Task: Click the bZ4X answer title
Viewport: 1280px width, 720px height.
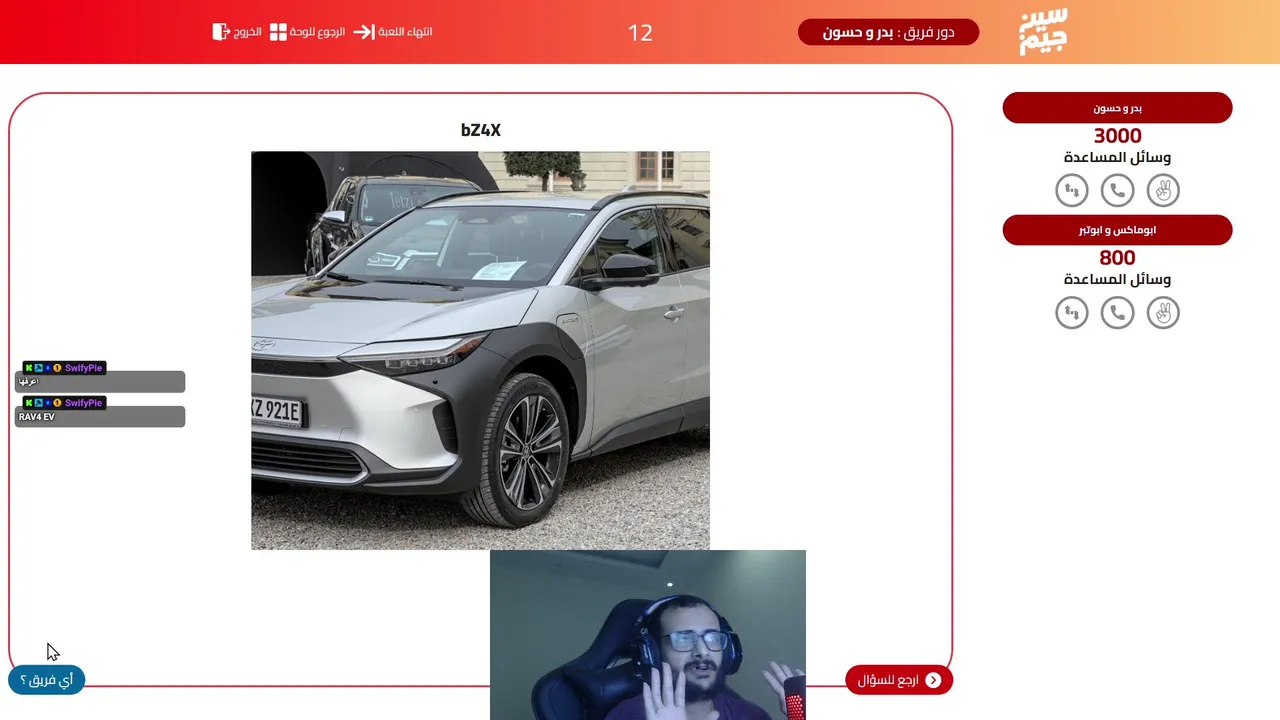Action: pyautogui.click(x=480, y=130)
